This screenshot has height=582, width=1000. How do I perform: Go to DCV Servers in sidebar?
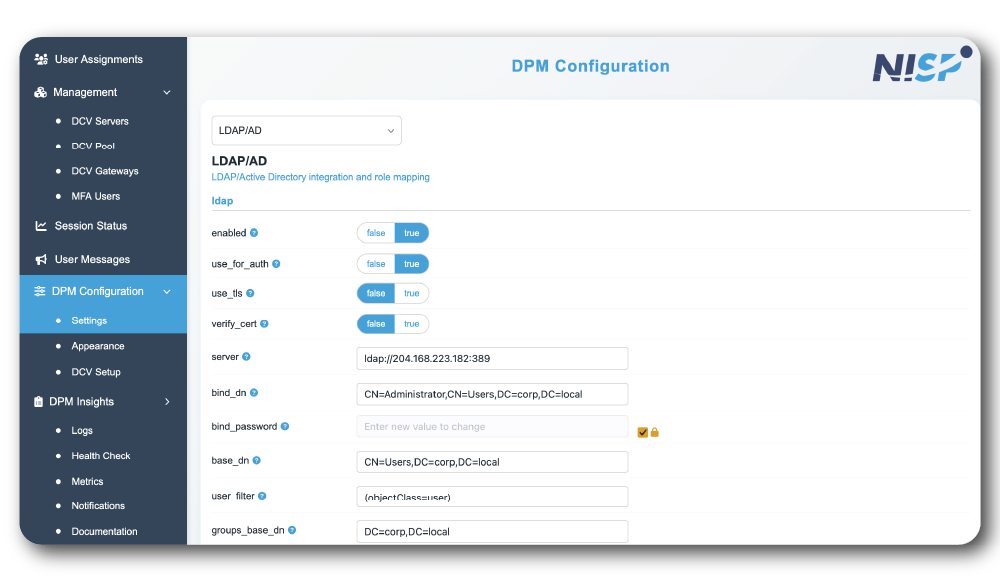click(100, 121)
